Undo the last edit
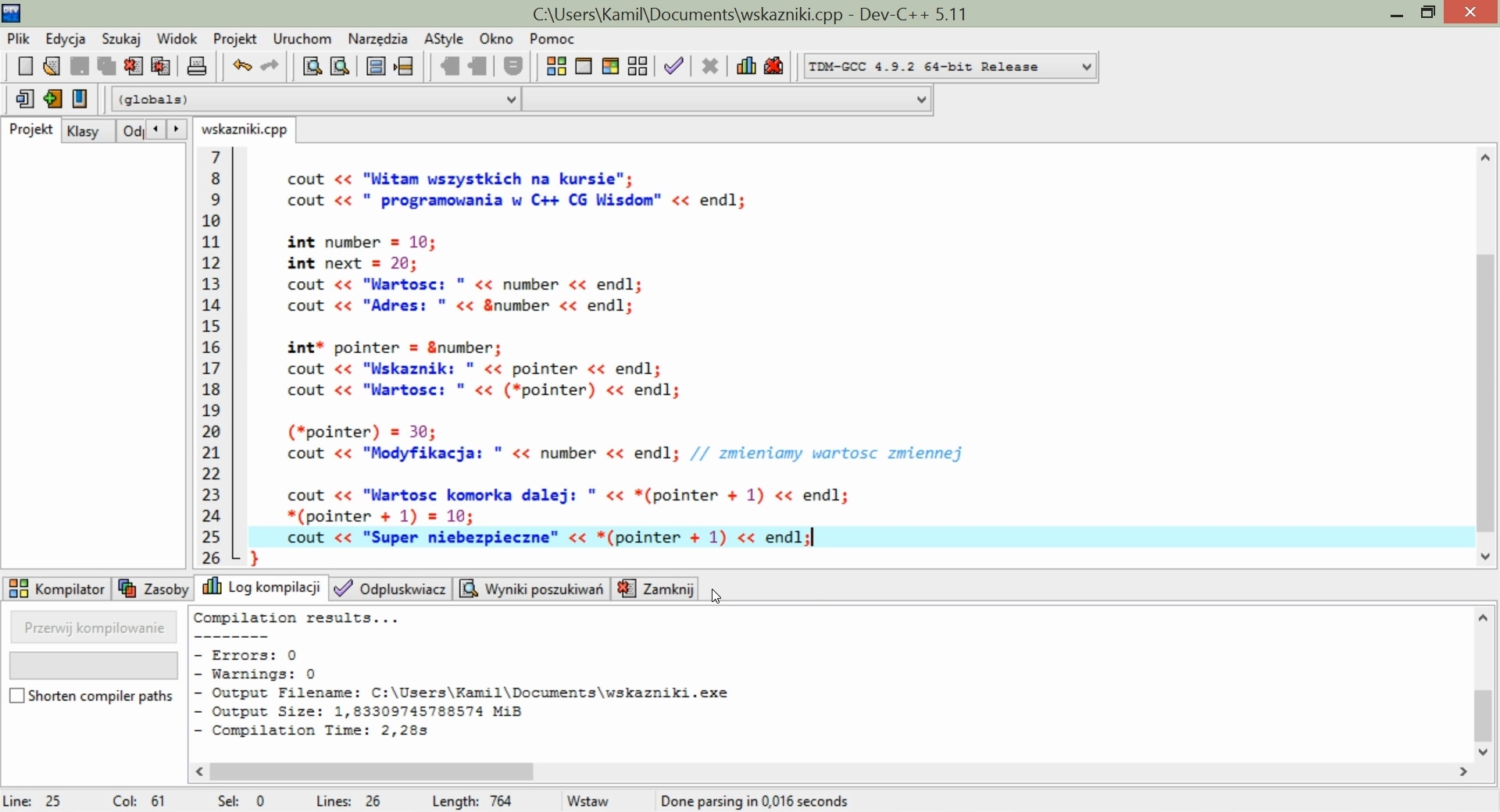Screen dimensions: 1500x812 coord(243,67)
